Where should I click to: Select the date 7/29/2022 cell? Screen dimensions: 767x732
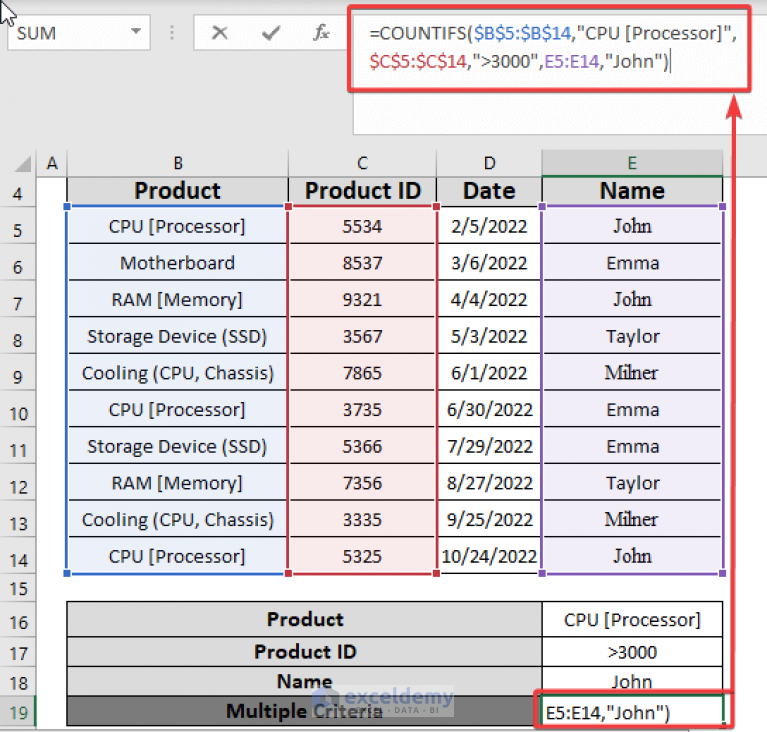pos(489,446)
